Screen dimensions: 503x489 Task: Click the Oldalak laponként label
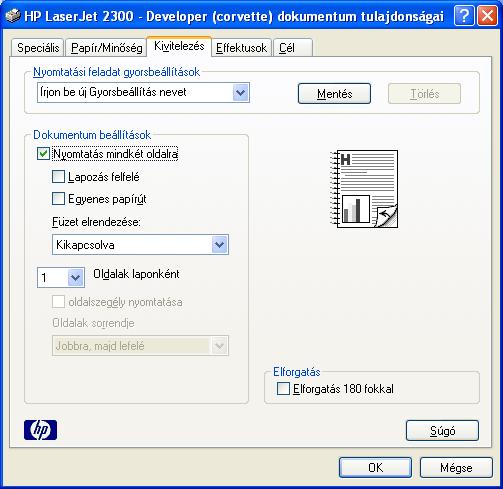click(x=136, y=274)
